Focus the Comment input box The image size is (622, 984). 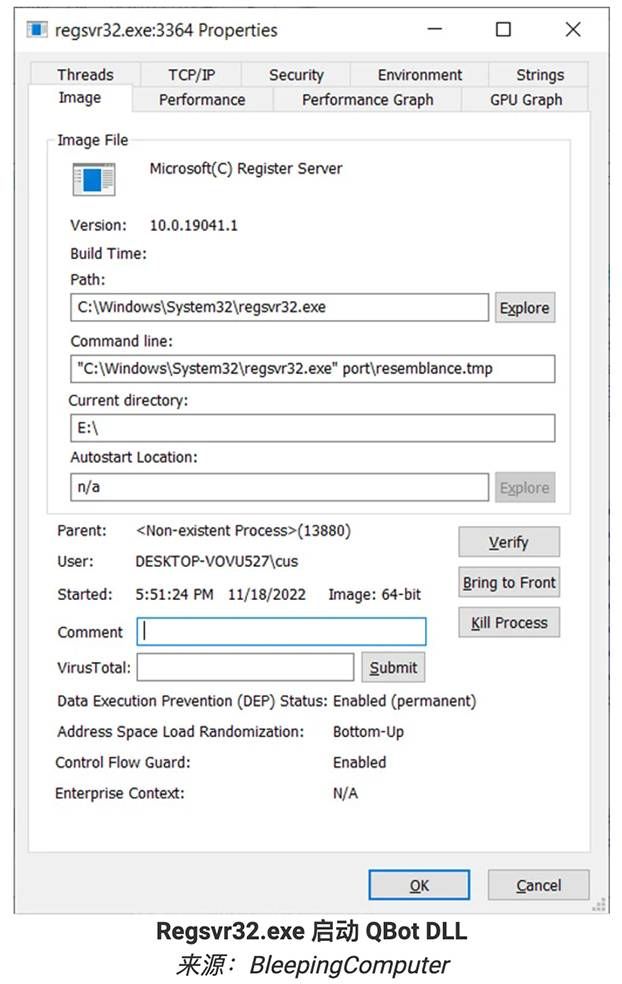[281, 631]
